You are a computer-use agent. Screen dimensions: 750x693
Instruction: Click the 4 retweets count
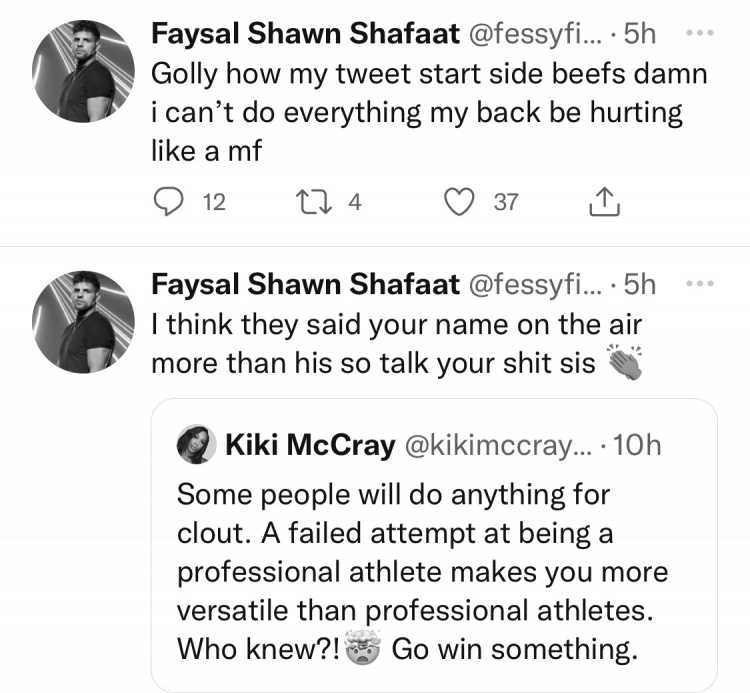(x=354, y=202)
